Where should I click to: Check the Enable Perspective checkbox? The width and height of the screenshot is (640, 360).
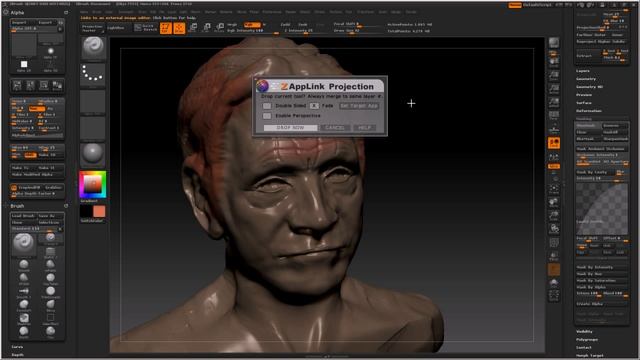tap(267, 116)
